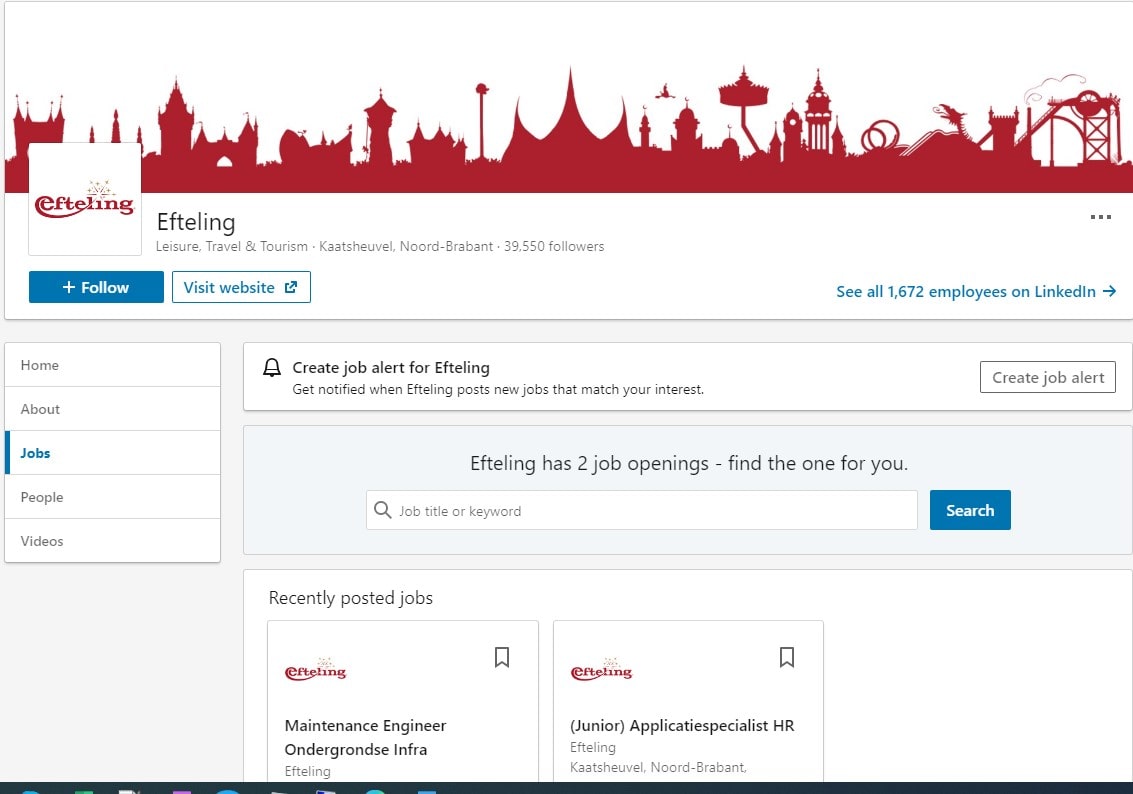Click 'Get notified when Efteling posts' description
Viewport: 1133px width, 794px height.
(x=498, y=389)
